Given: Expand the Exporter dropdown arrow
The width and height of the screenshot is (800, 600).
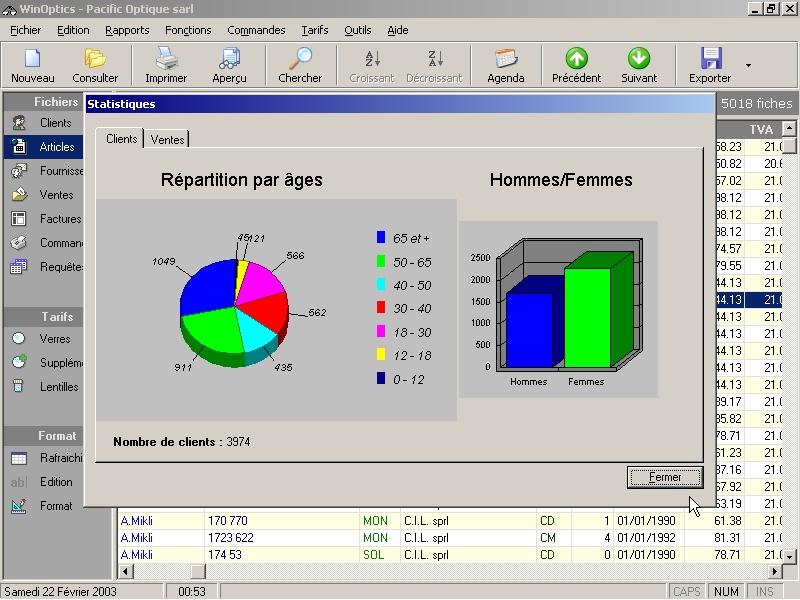Looking at the screenshot, I should point(748,66).
